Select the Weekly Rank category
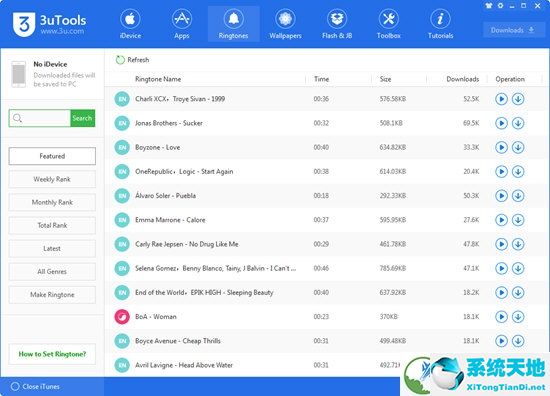 pyautogui.click(x=52, y=179)
